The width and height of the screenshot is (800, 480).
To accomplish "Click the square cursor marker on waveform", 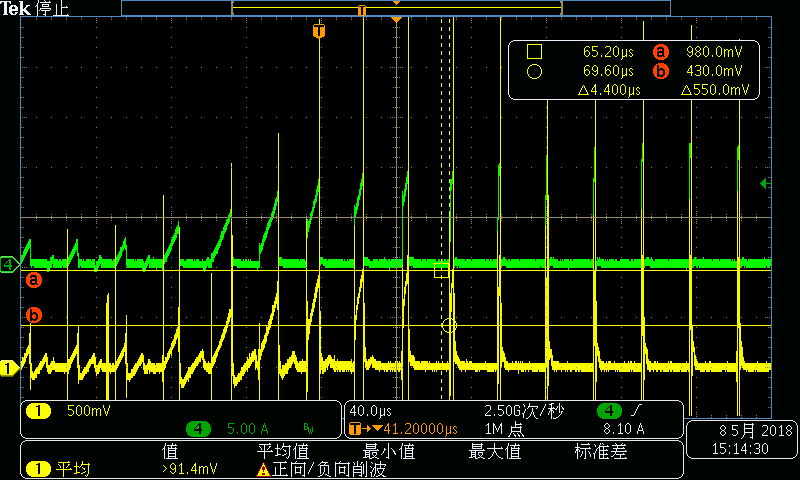I will pyautogui.click(x=441, y=270).
